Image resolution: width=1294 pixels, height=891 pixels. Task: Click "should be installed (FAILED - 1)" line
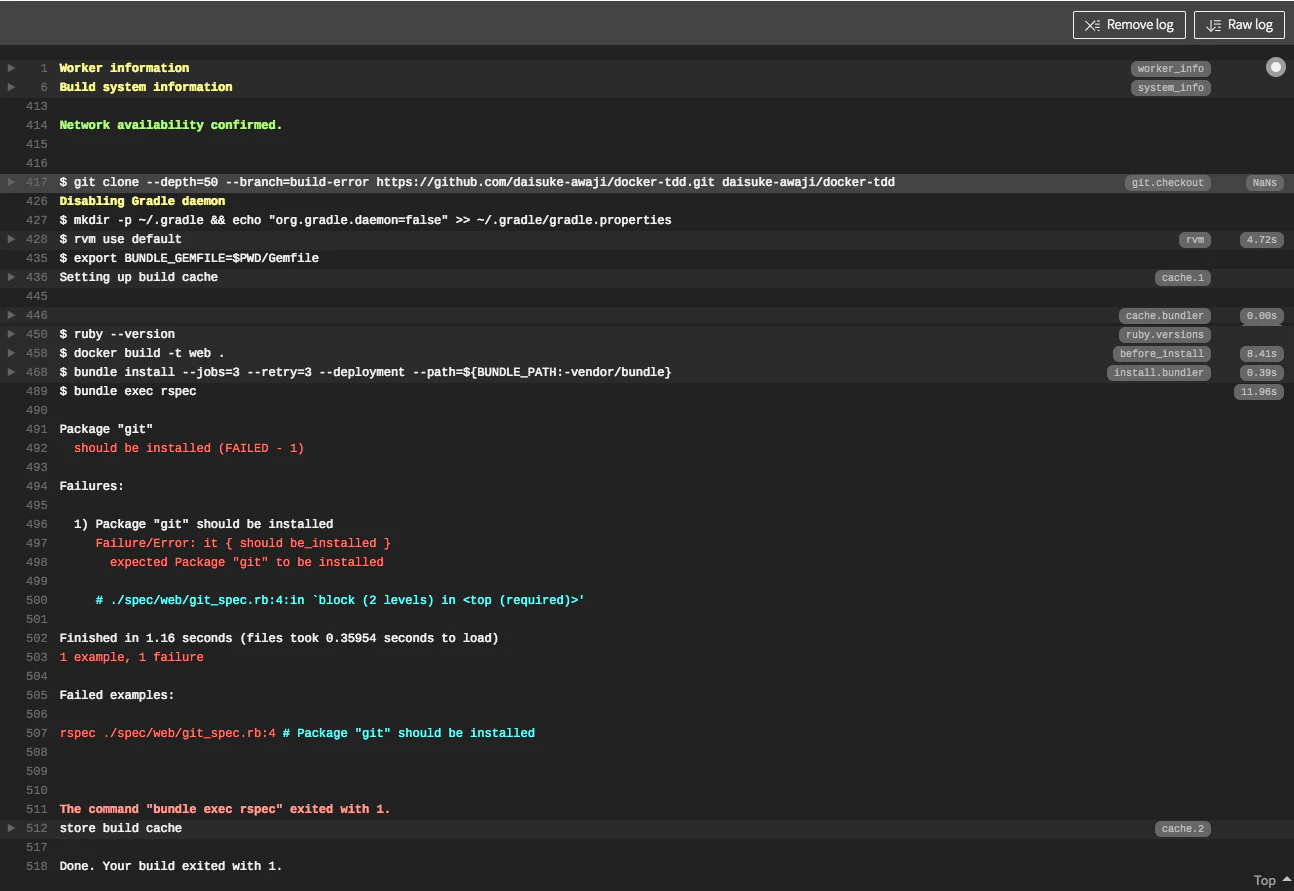(x=189, y=448)
